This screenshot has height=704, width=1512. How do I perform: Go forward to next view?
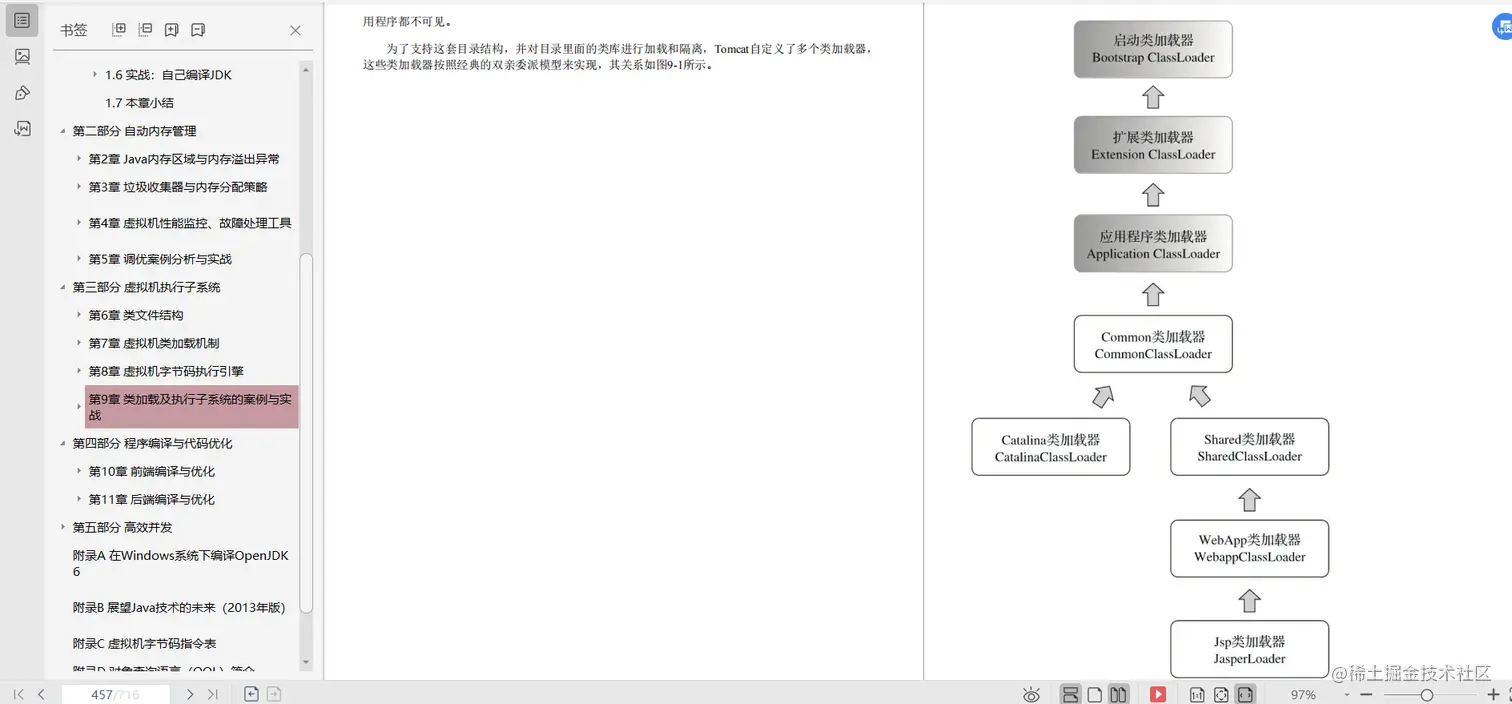(273, 694)
